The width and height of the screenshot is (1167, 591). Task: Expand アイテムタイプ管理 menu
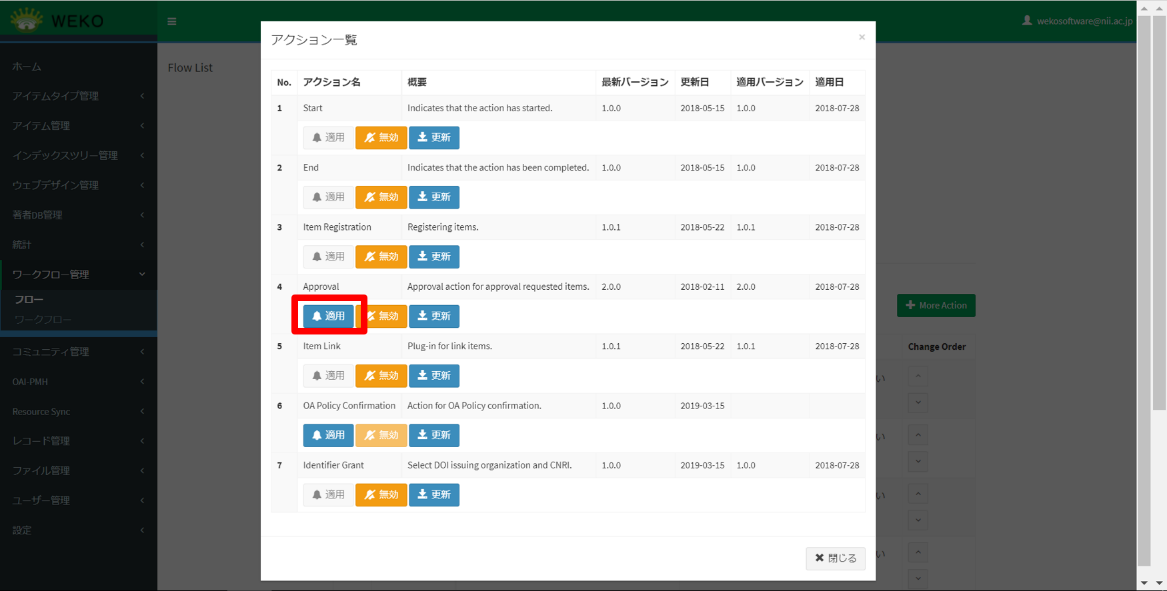[x=78, y=96]
